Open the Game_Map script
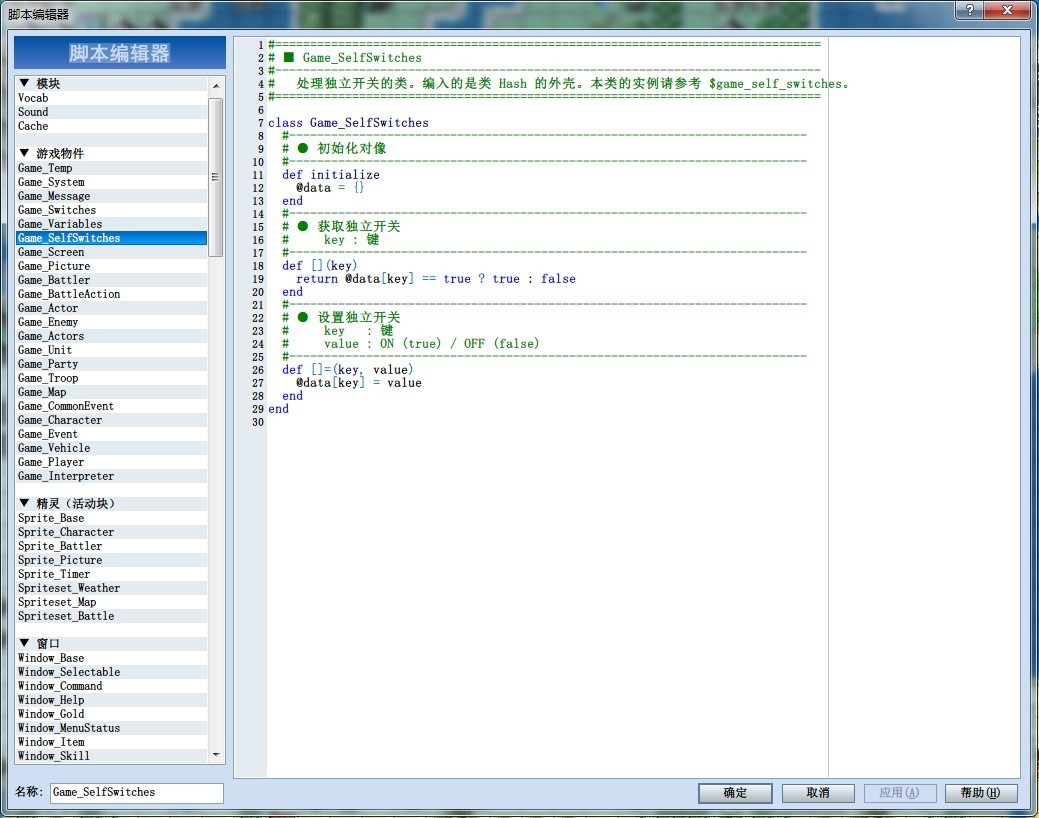Image resolution: width=1039 pixels, height=818 pixels. pyautogui.click(x=111, y=392)
